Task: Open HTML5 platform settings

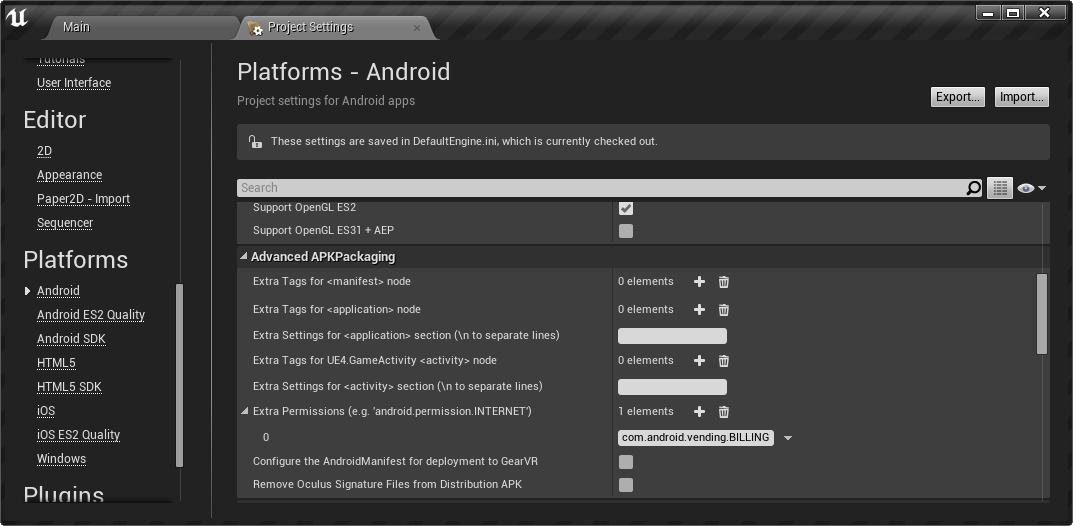Action: tap(56, 363)
